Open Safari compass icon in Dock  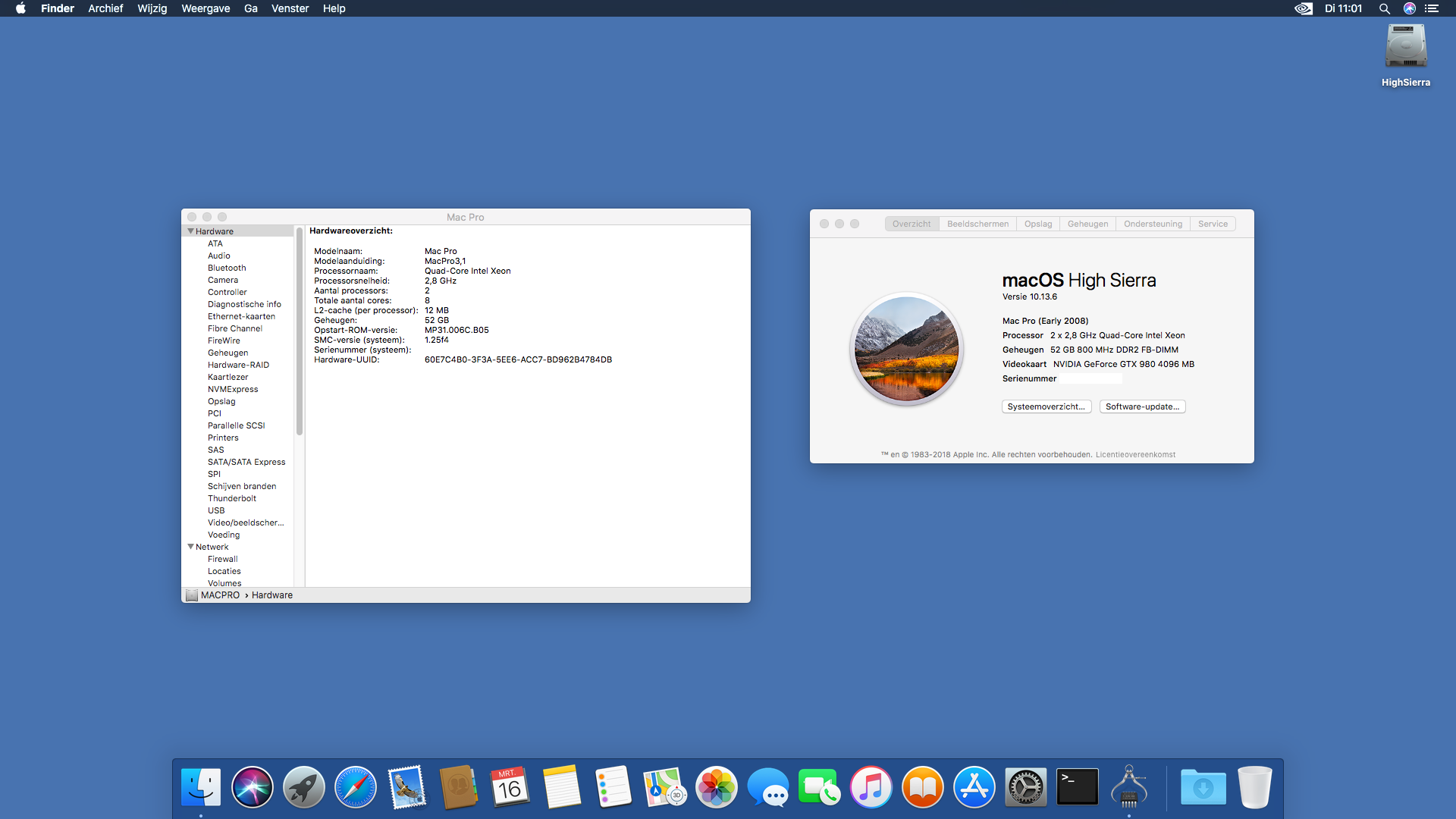tap(356, 787)
